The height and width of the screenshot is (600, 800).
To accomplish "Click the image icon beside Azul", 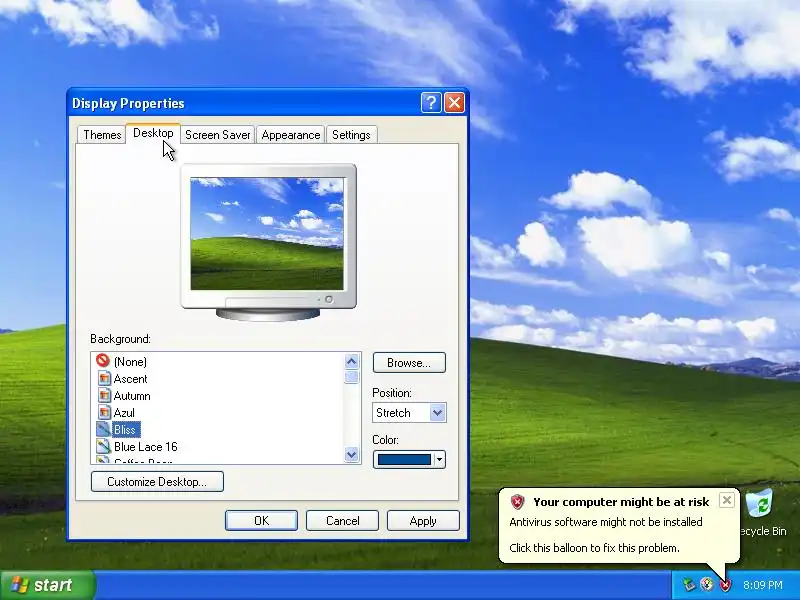I will [104, 413].
